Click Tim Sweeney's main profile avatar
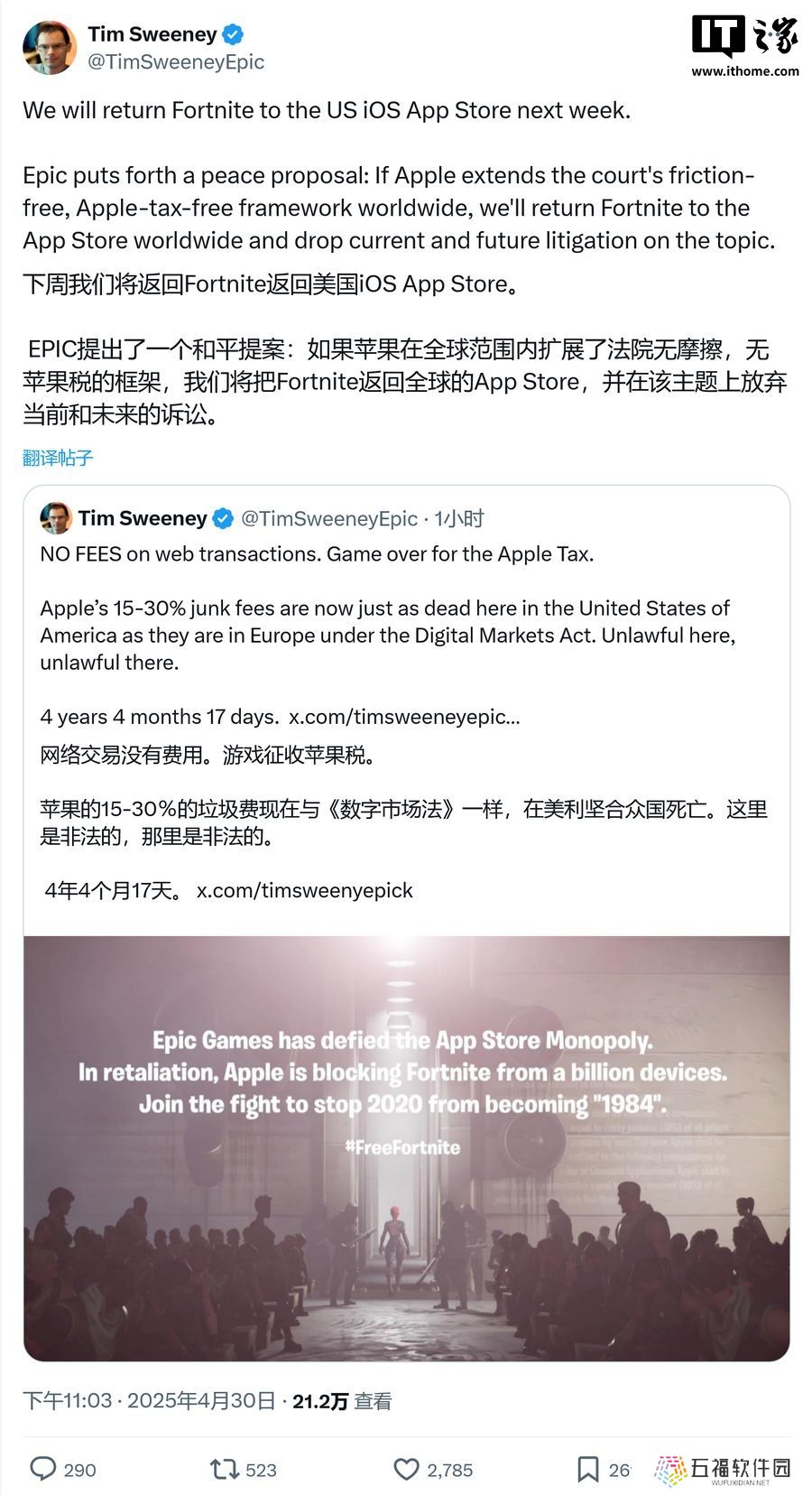The height and width of the screenshot is (1495, 812). pyautogui.click(x=50, y=48)
